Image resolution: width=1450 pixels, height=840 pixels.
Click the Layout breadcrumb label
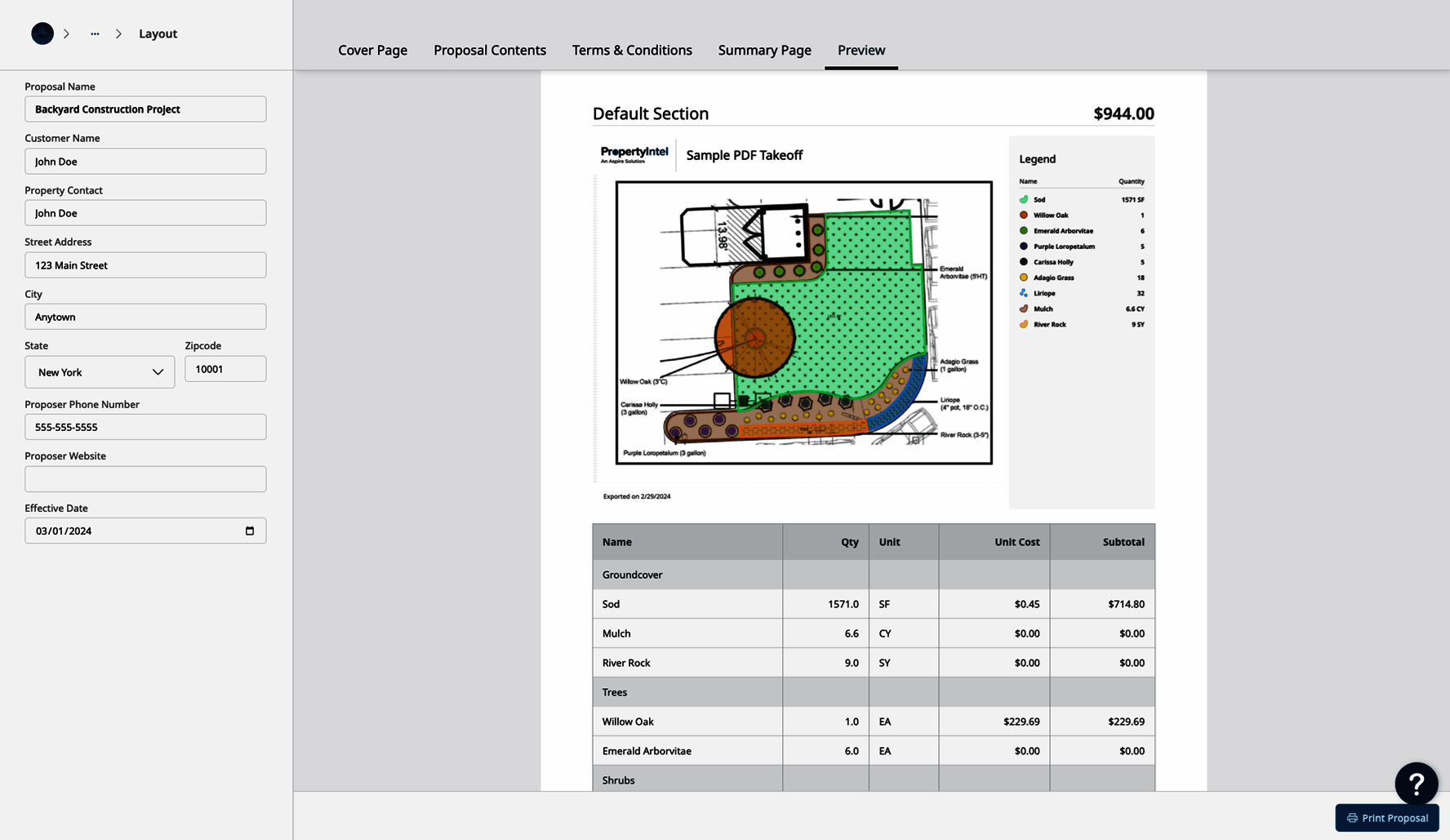[158, 33]
